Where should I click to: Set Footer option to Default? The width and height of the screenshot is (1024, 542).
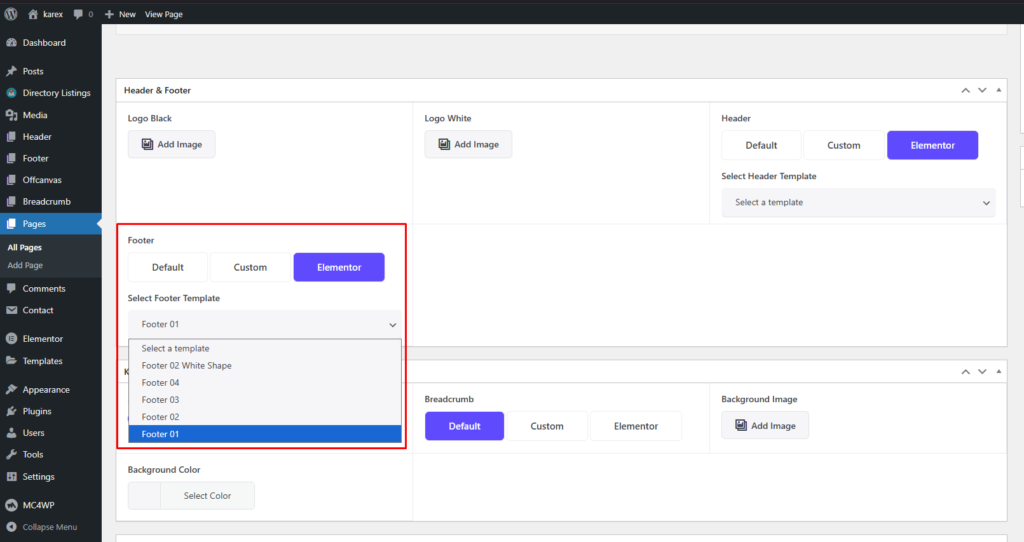[168, 267]
